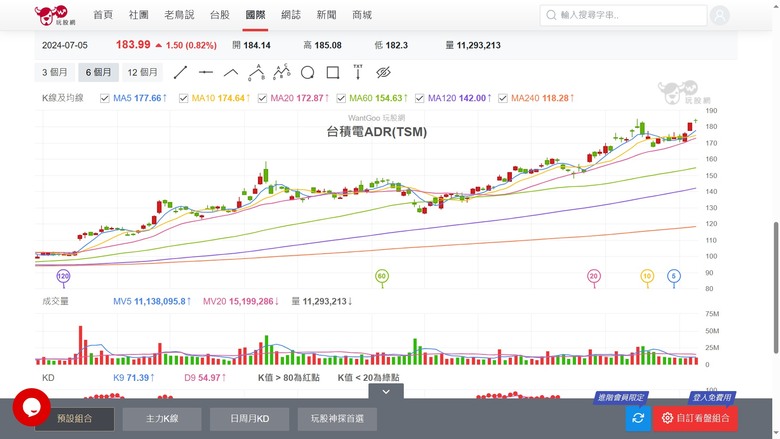
Task: Open 自訂看盤組合 settings button
Action: [x=695, y=418]
